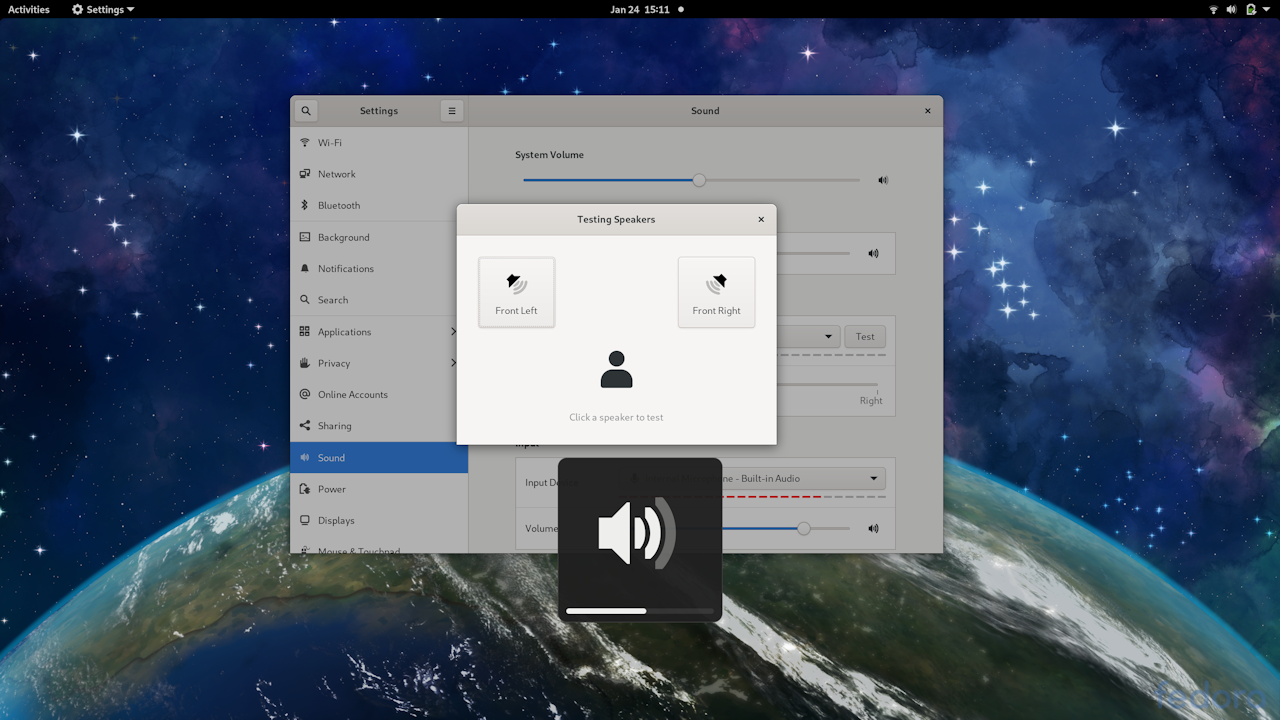Screen dimensions: 1280x720
Task: Click the top bar Wi-Fi status icon
Action: pyautogui.click(x=1214, y=9)
